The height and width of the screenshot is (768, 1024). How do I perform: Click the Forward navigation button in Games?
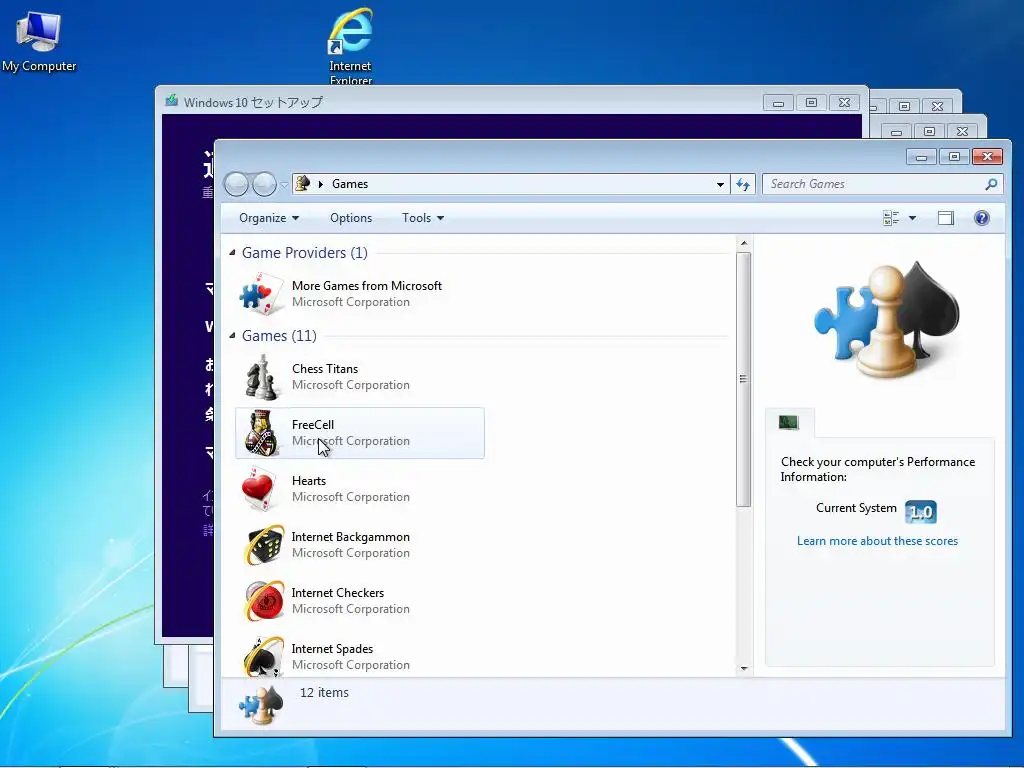264,185
